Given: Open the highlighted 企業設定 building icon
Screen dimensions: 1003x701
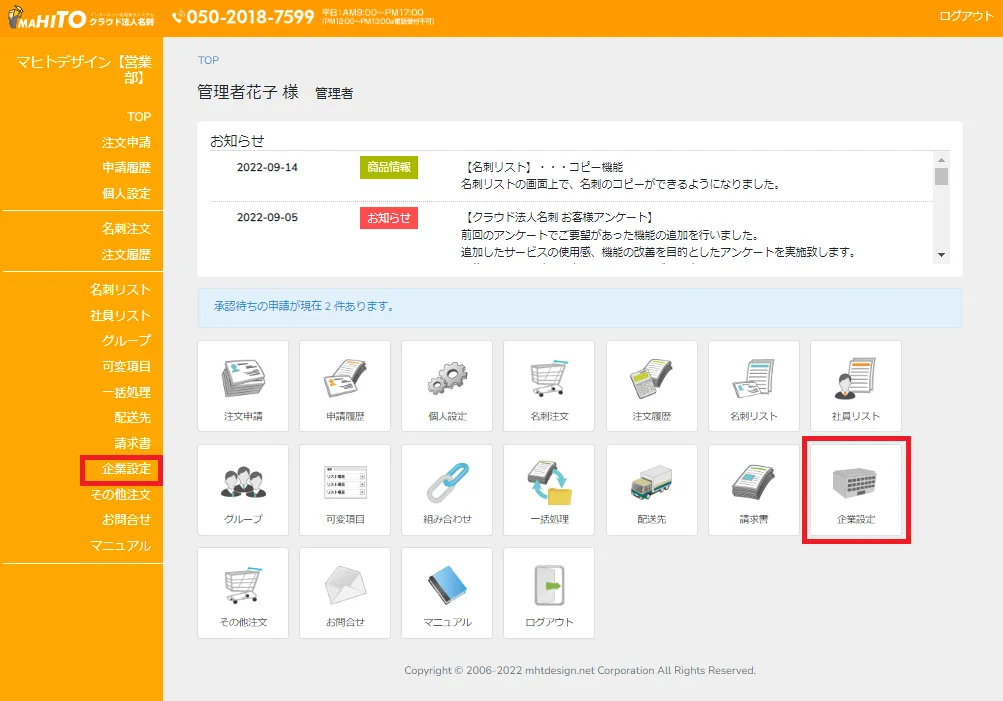Looking at the screenshot, I should click(855, 490).
